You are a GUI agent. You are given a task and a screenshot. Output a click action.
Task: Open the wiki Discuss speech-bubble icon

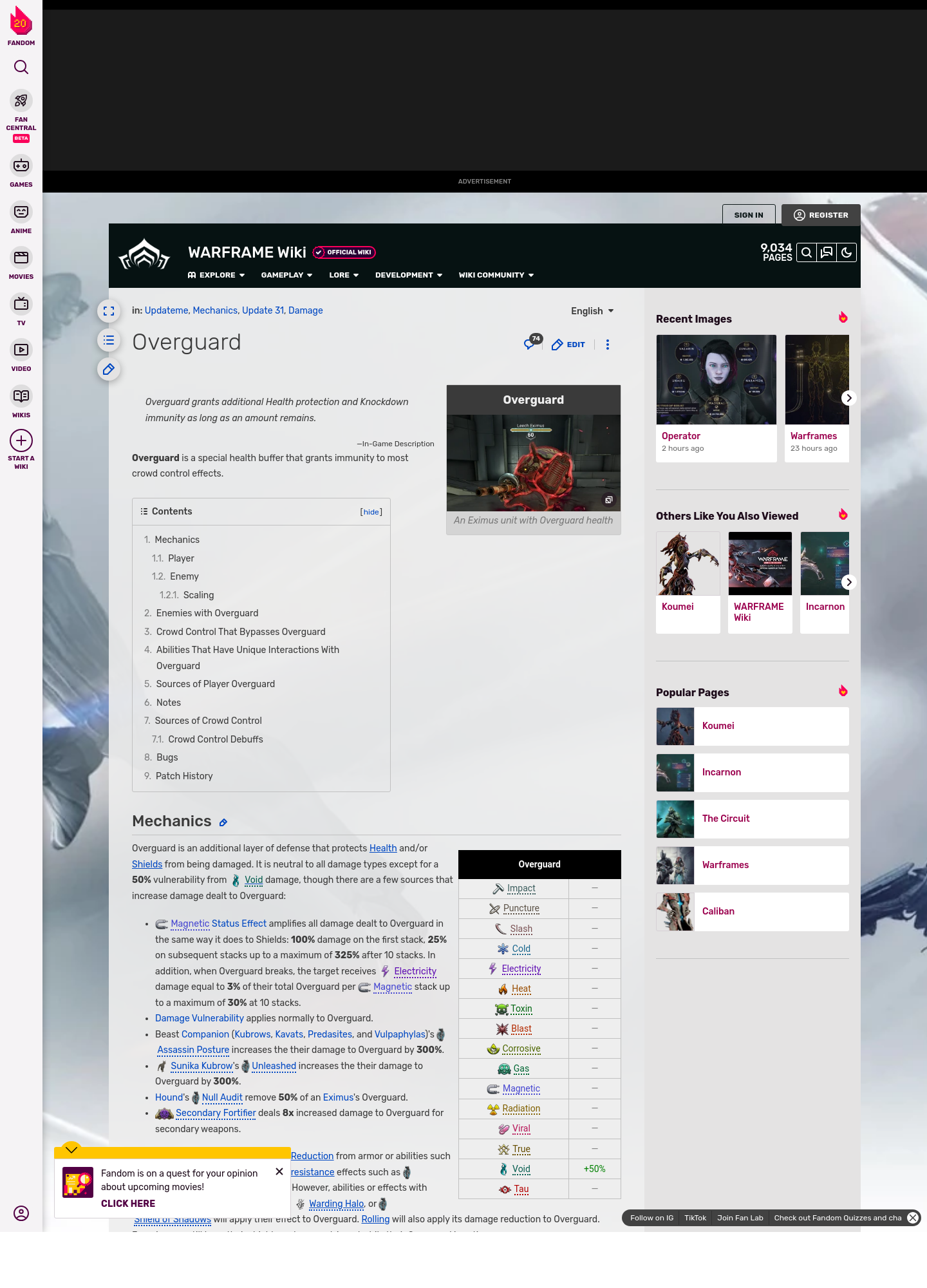pos(827,252)
